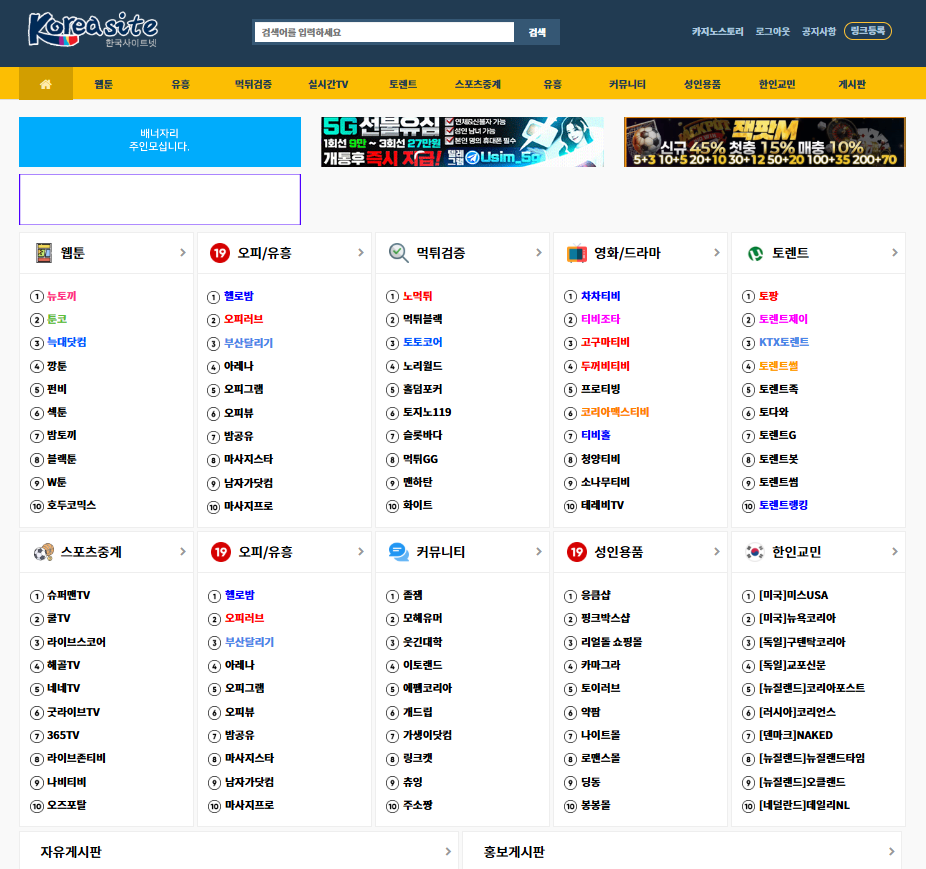Screen dimensions: 926x869
Task: Click the TV icon beside 영화/드라마 heading
Action: pyautogui.click(x=576, y=253)
